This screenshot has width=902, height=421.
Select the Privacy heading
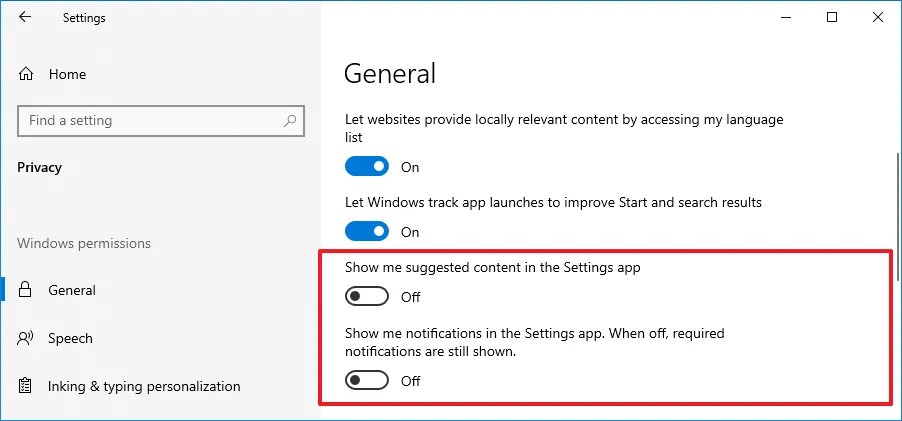point(40,167)
